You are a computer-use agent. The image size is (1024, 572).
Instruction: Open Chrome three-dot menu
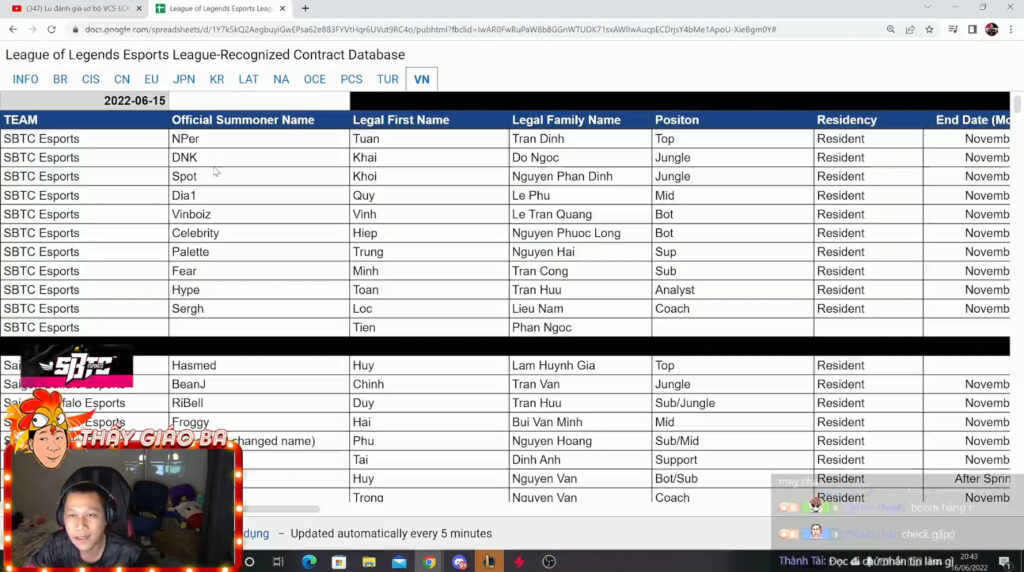pos(1011,29)
